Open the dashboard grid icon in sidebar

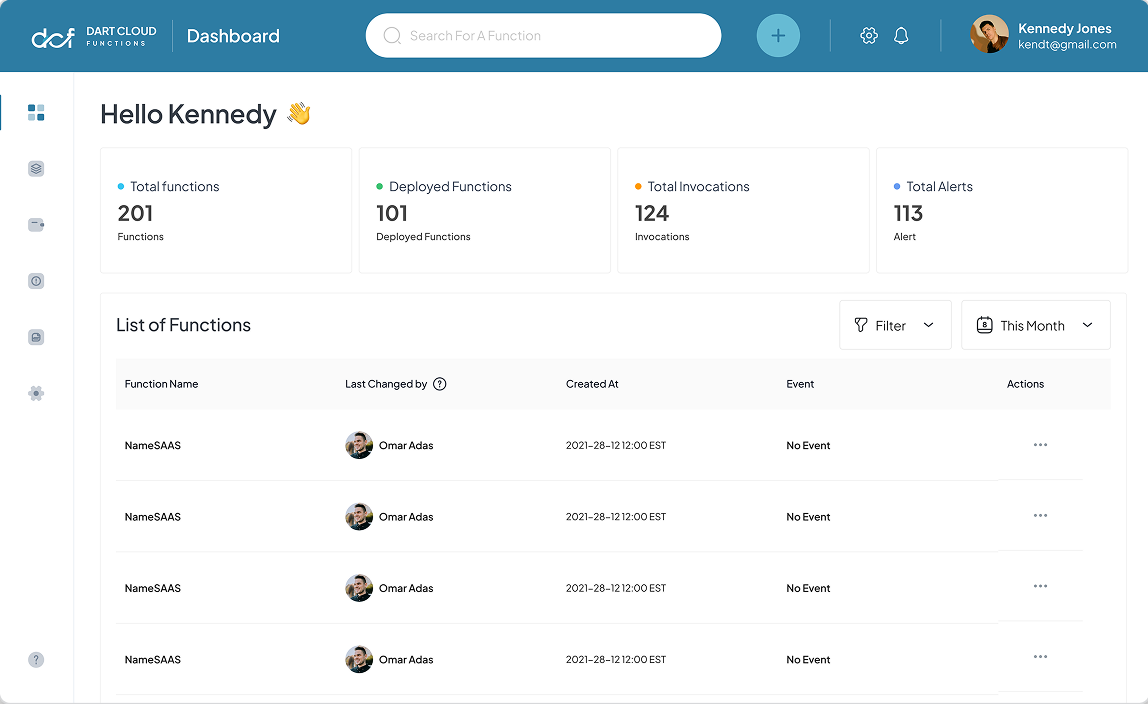click(36, 112)
